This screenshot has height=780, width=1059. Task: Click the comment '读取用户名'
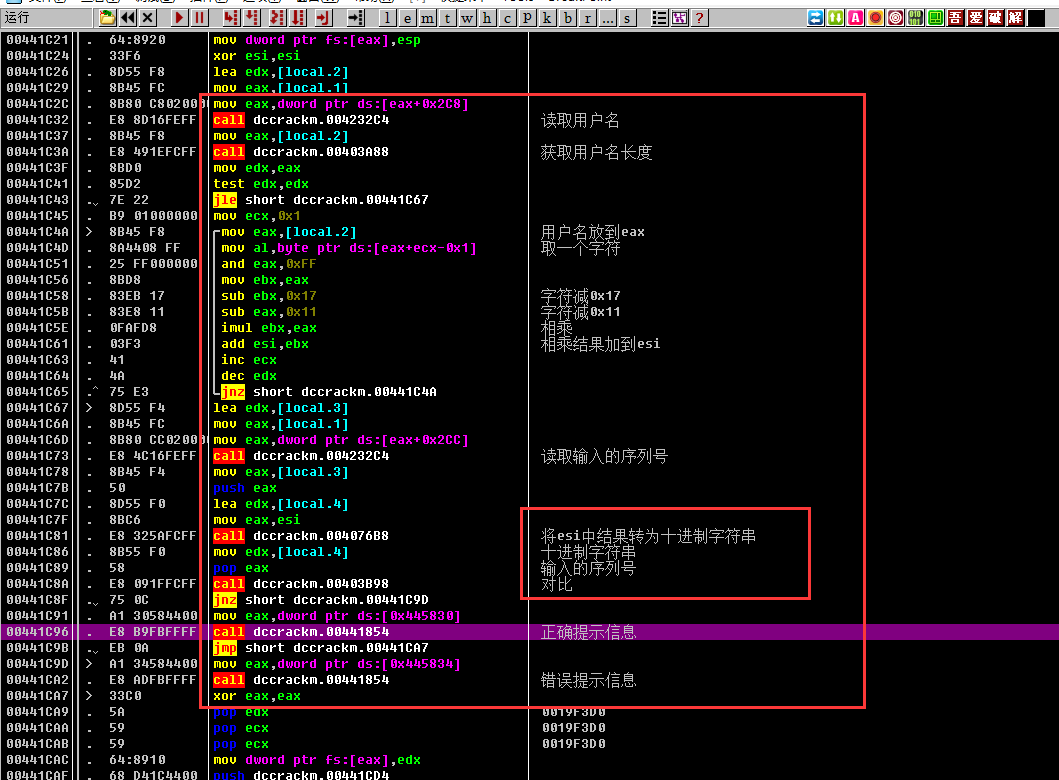(x=580, y=121)
